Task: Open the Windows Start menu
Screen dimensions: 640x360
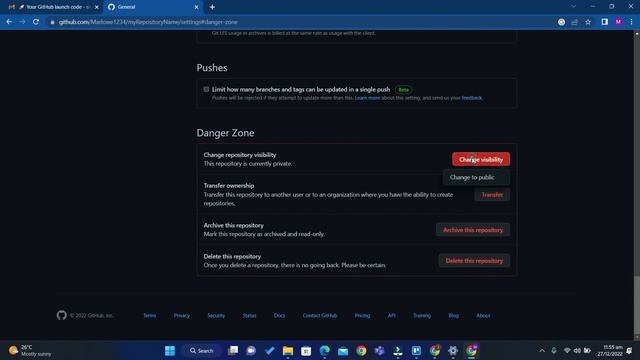Action: pyautogui.click(x=170, y=351)
